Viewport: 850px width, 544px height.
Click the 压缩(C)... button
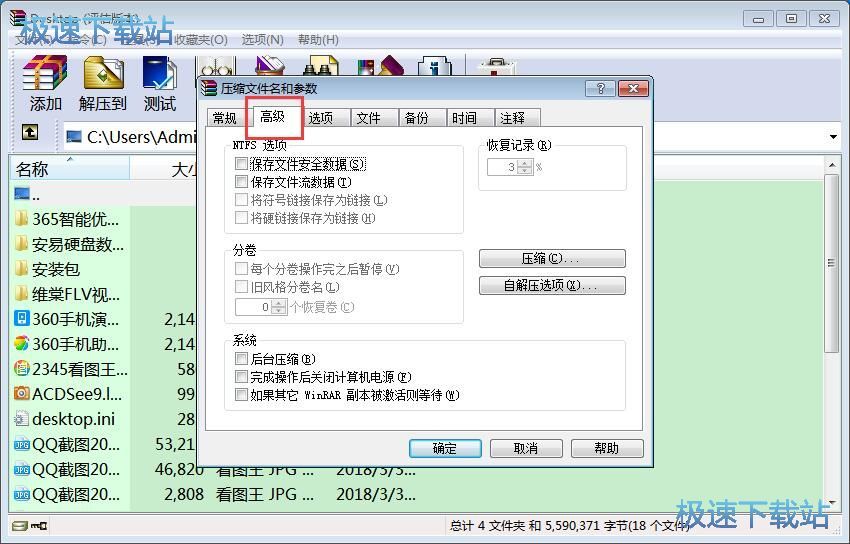[552, 258]
